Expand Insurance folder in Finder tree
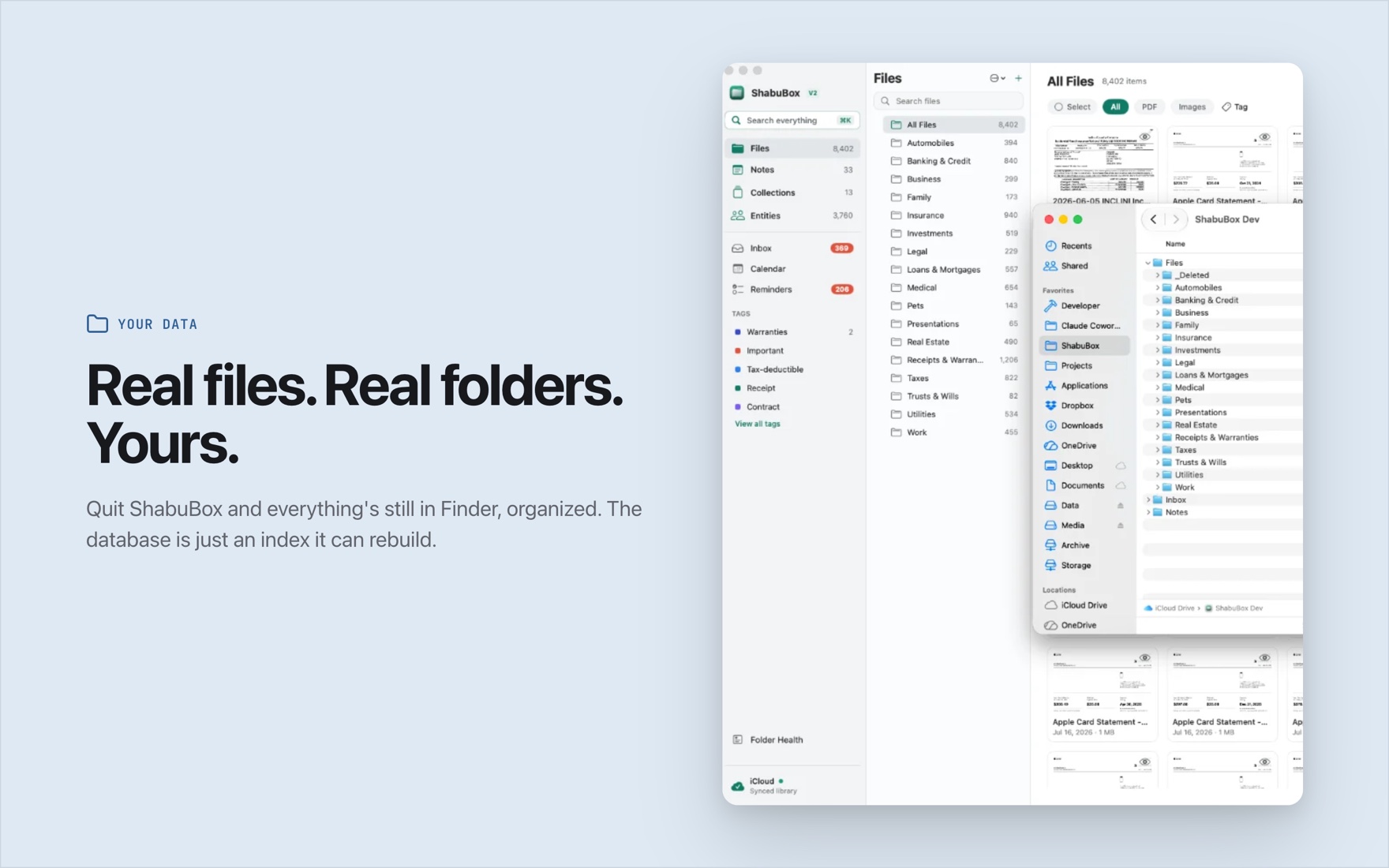1389x868 pixels. click(1157, 338)
